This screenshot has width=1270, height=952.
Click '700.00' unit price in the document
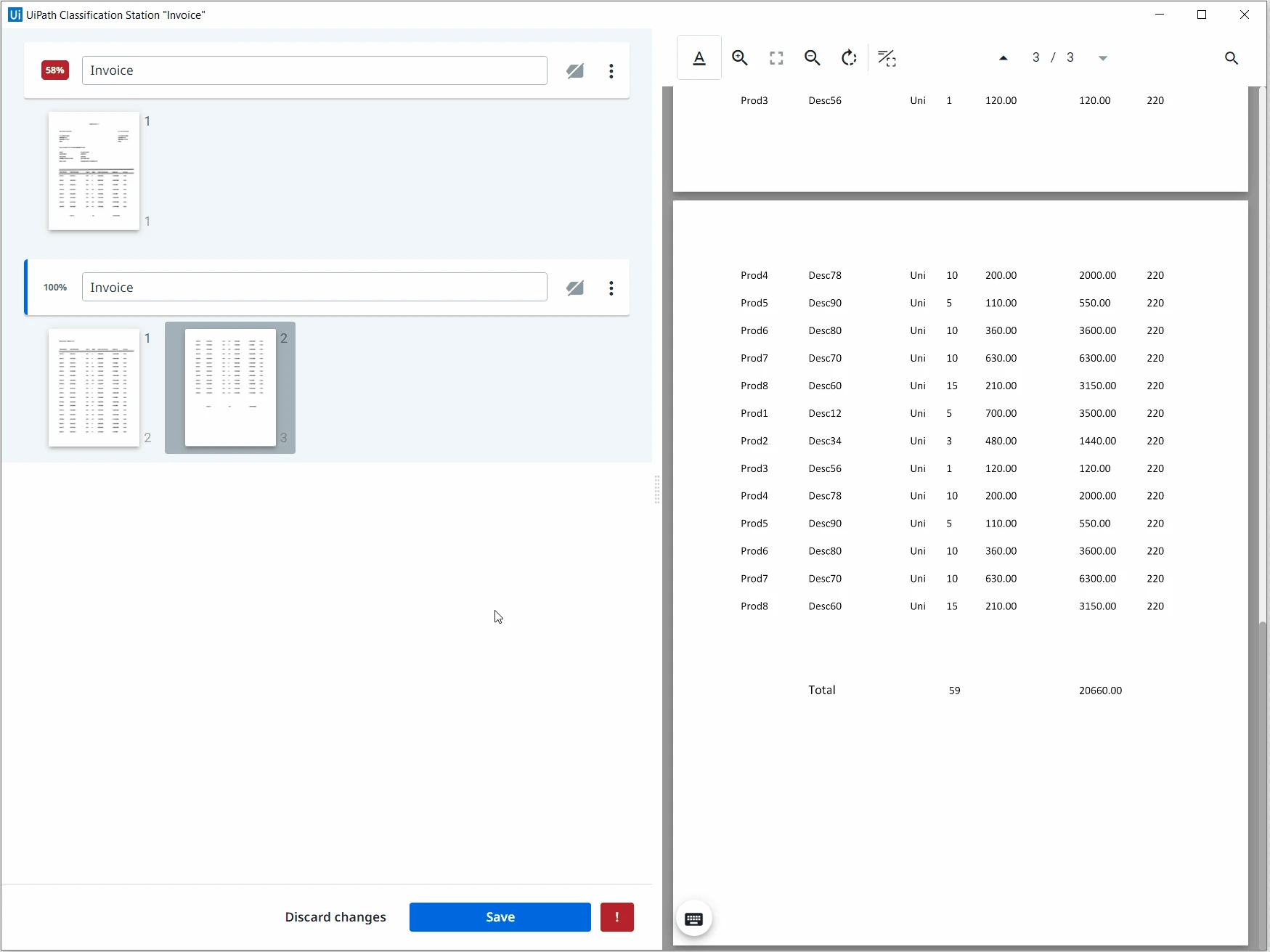tap(1001, 413)
